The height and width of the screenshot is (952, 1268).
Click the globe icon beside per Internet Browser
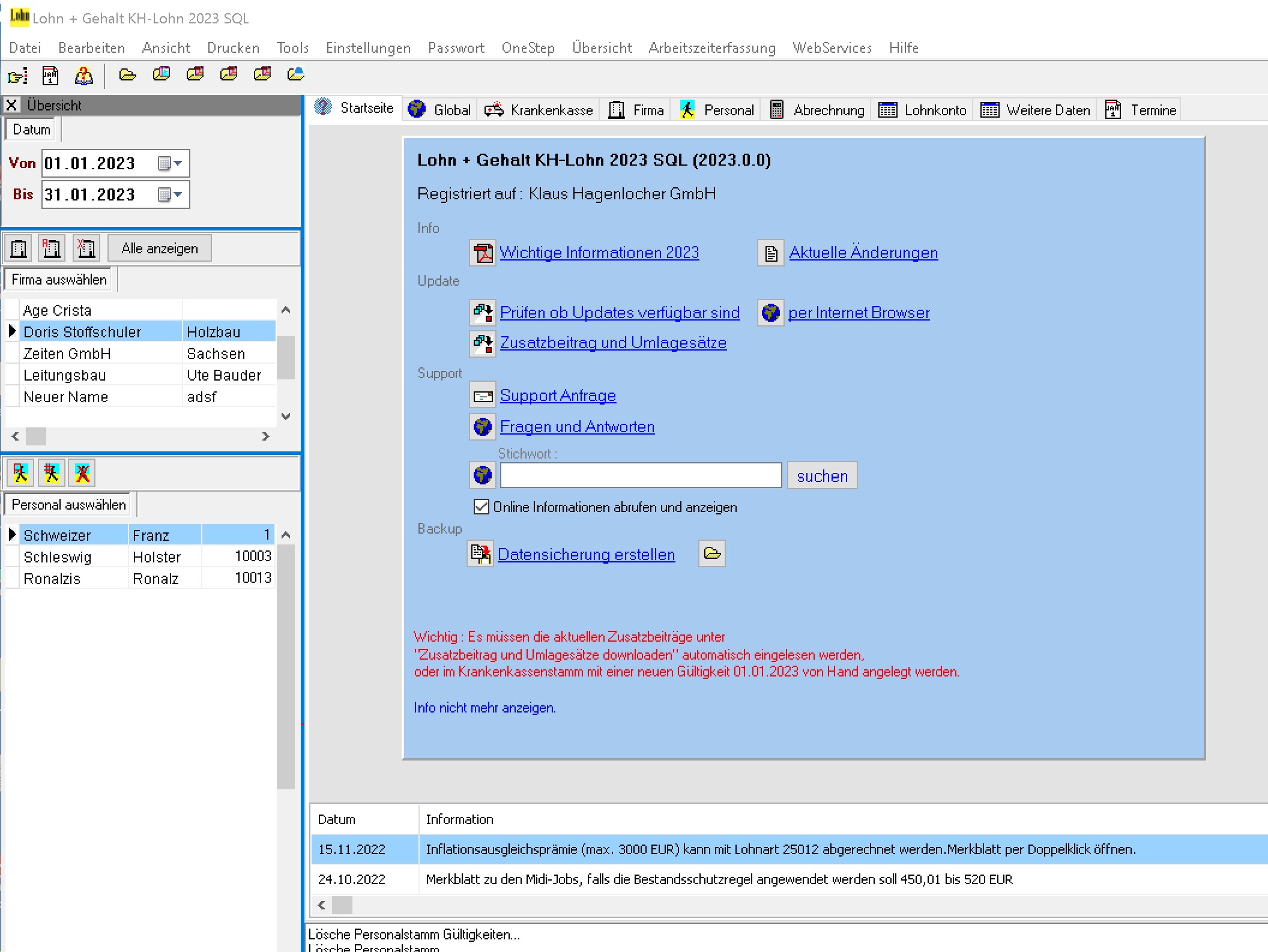click(770, 312)
